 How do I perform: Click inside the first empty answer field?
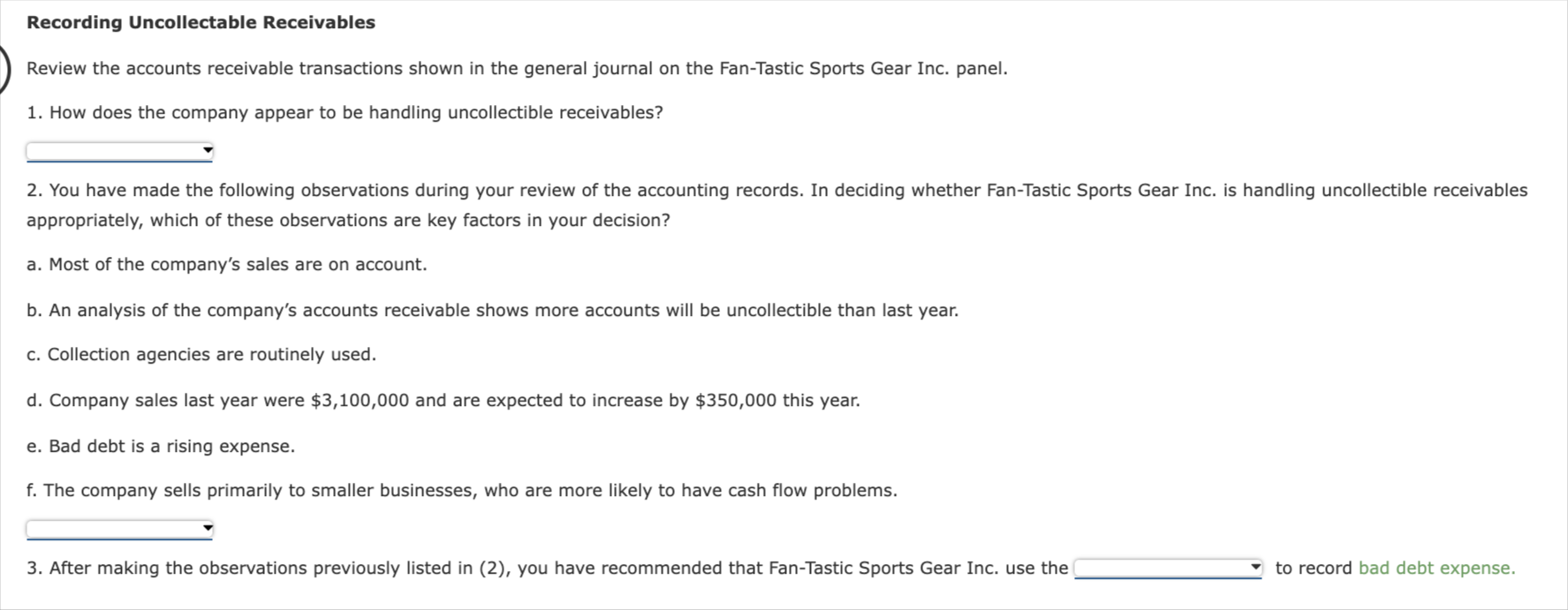tap(106, 149)
